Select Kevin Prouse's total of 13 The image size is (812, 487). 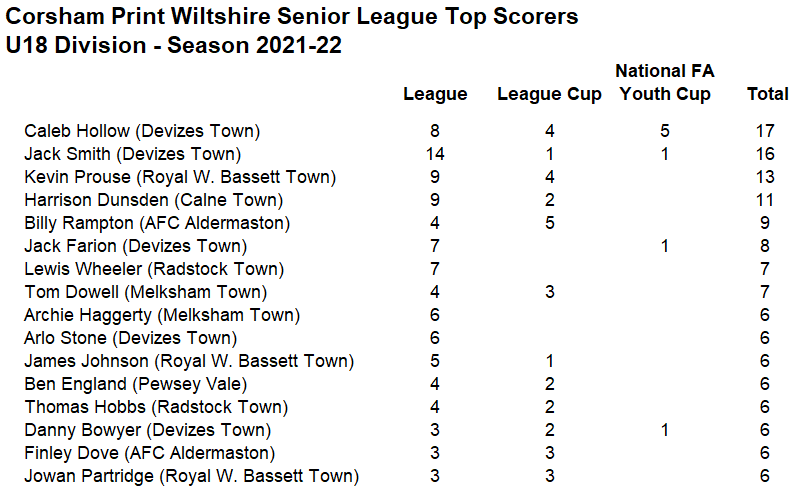click(x=768, y=177)
